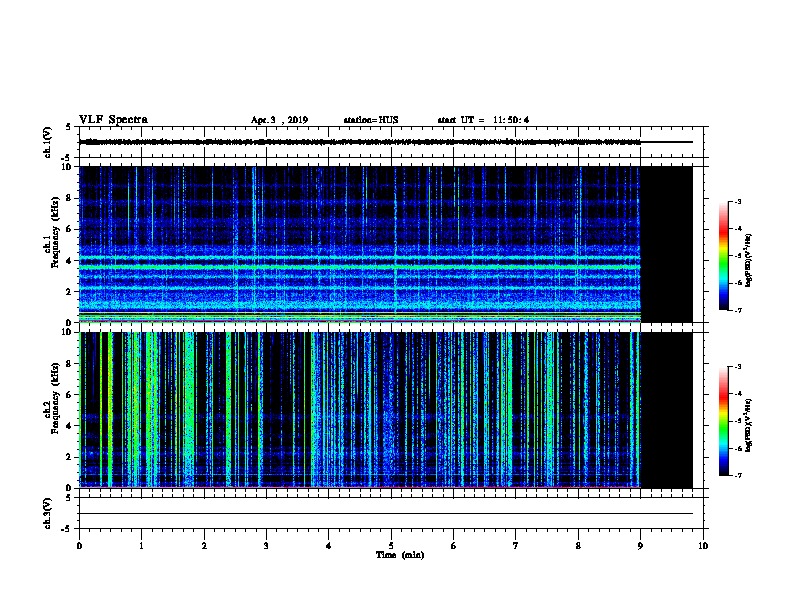Click the "start UT = 11:50:4" timestamp
This screenshot has height=612, width=792.
coord(483,120)
